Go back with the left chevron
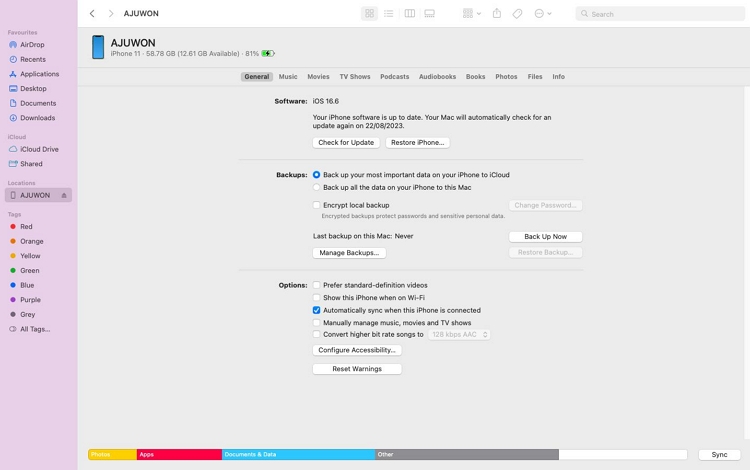 point(92,13)
